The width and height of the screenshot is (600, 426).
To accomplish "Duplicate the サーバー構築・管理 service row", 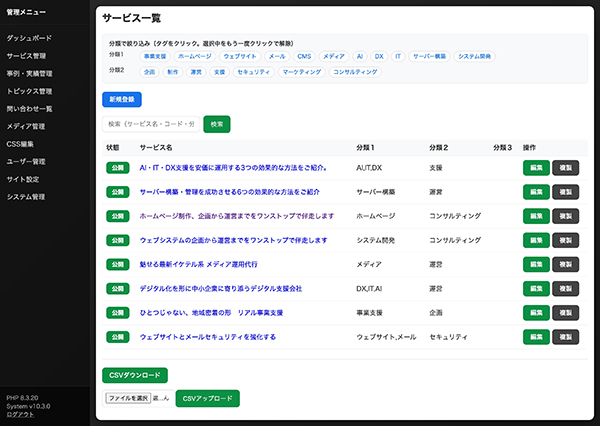I will click(x=565, y=192).
